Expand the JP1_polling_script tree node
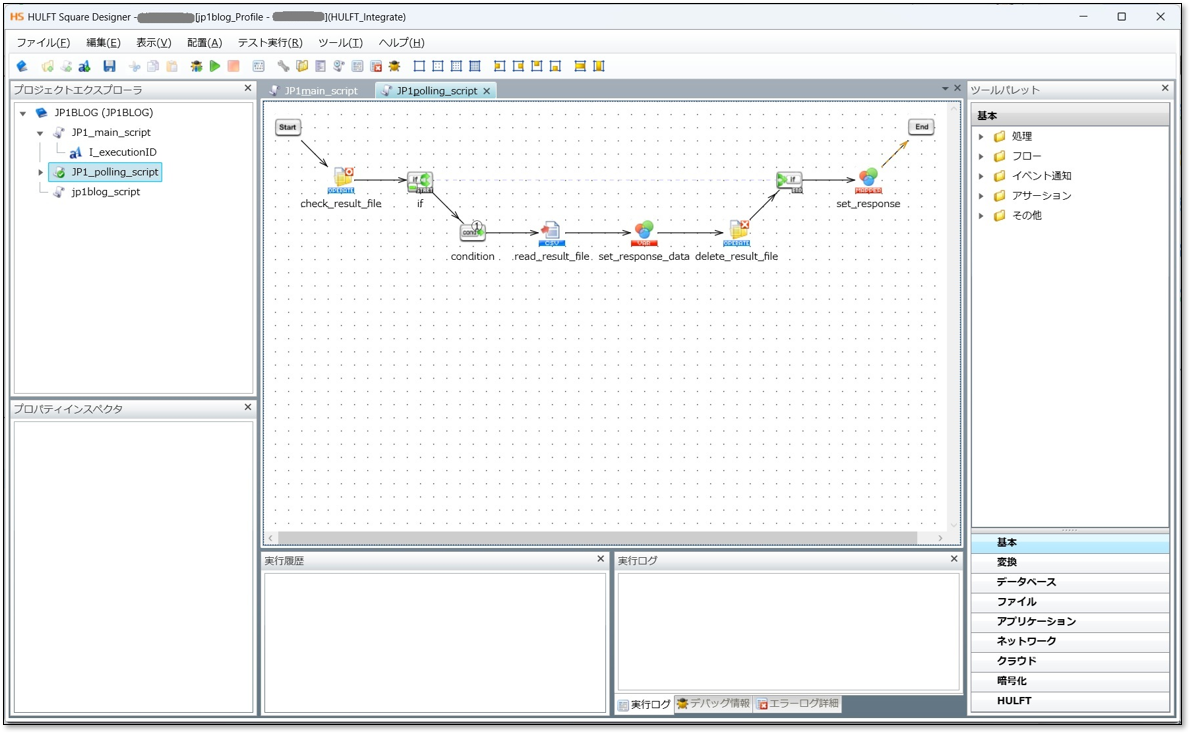 pyautogui.click(x=40, y=173)
